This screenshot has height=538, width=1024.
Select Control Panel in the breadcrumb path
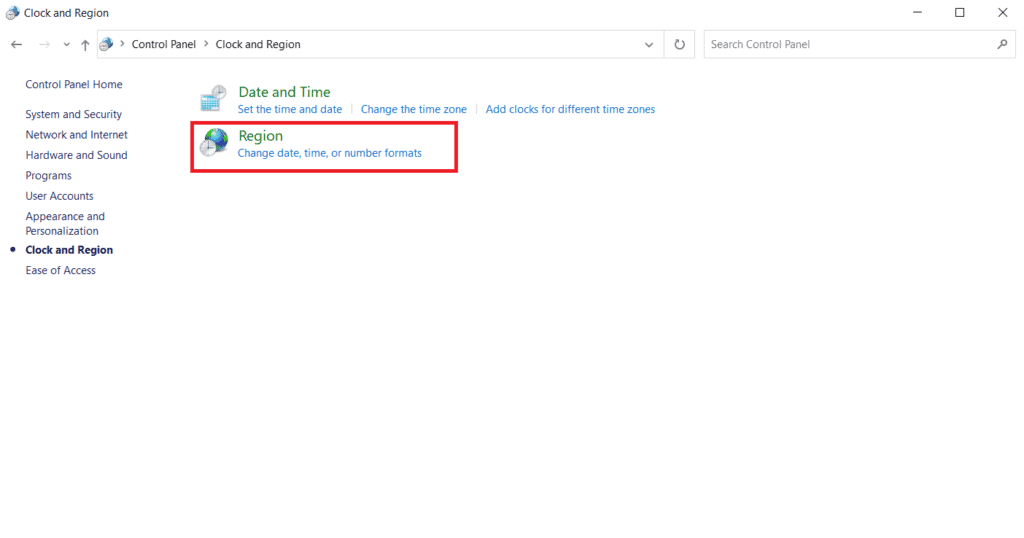(x=163, y=44)
